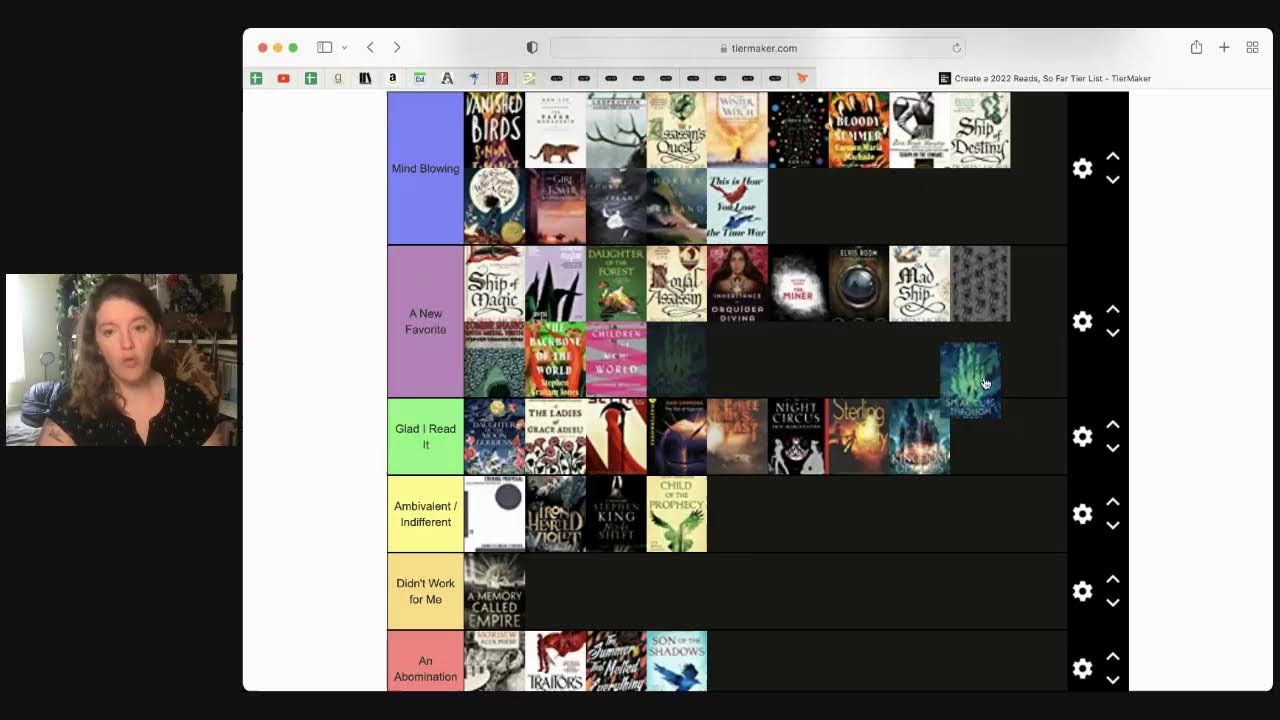This screenshot has height=720, width=1280.
Task: Click the orange arrow bookmark icon
Action: (x=801, y=78)
